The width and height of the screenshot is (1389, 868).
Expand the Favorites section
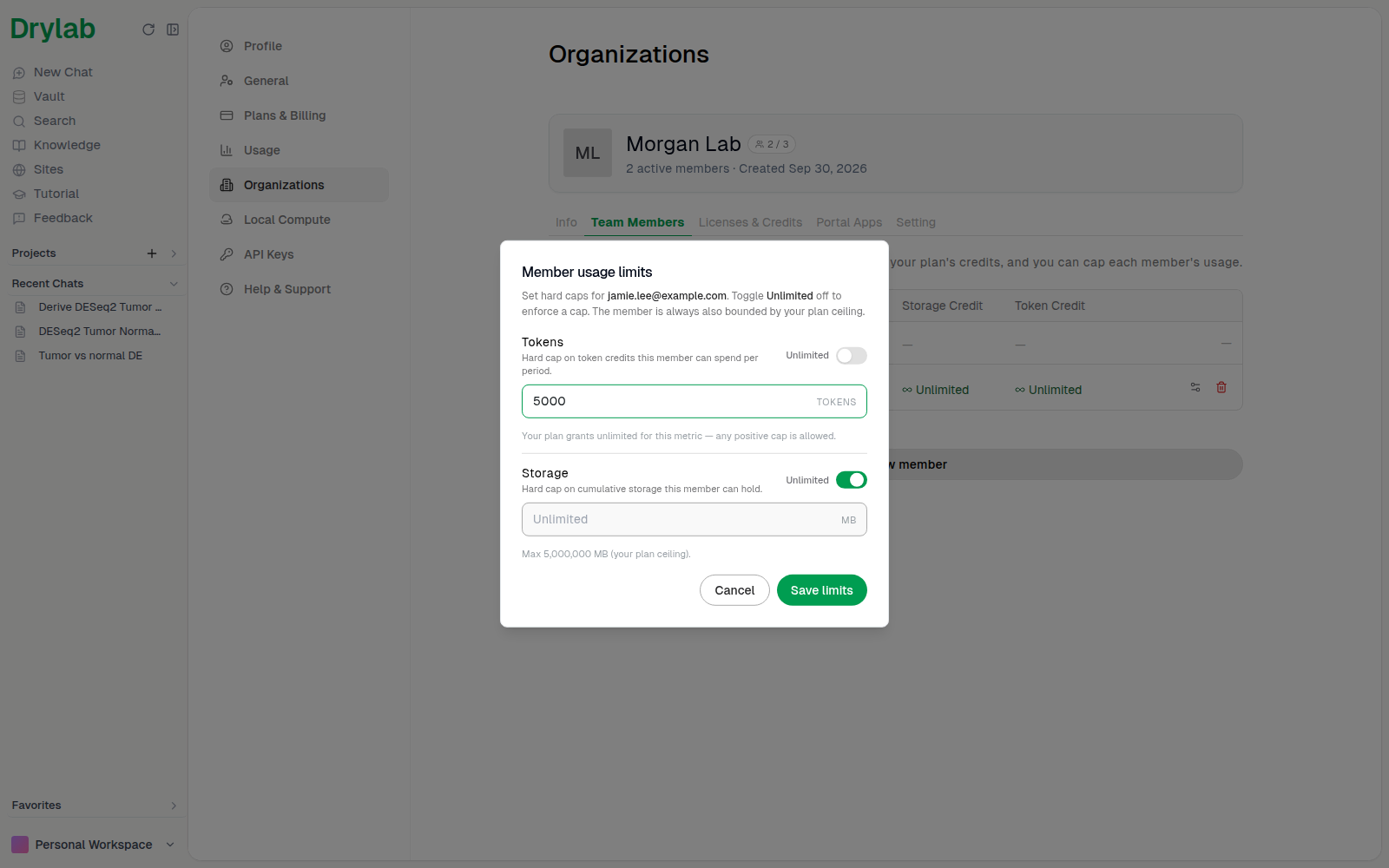(174, 806)
